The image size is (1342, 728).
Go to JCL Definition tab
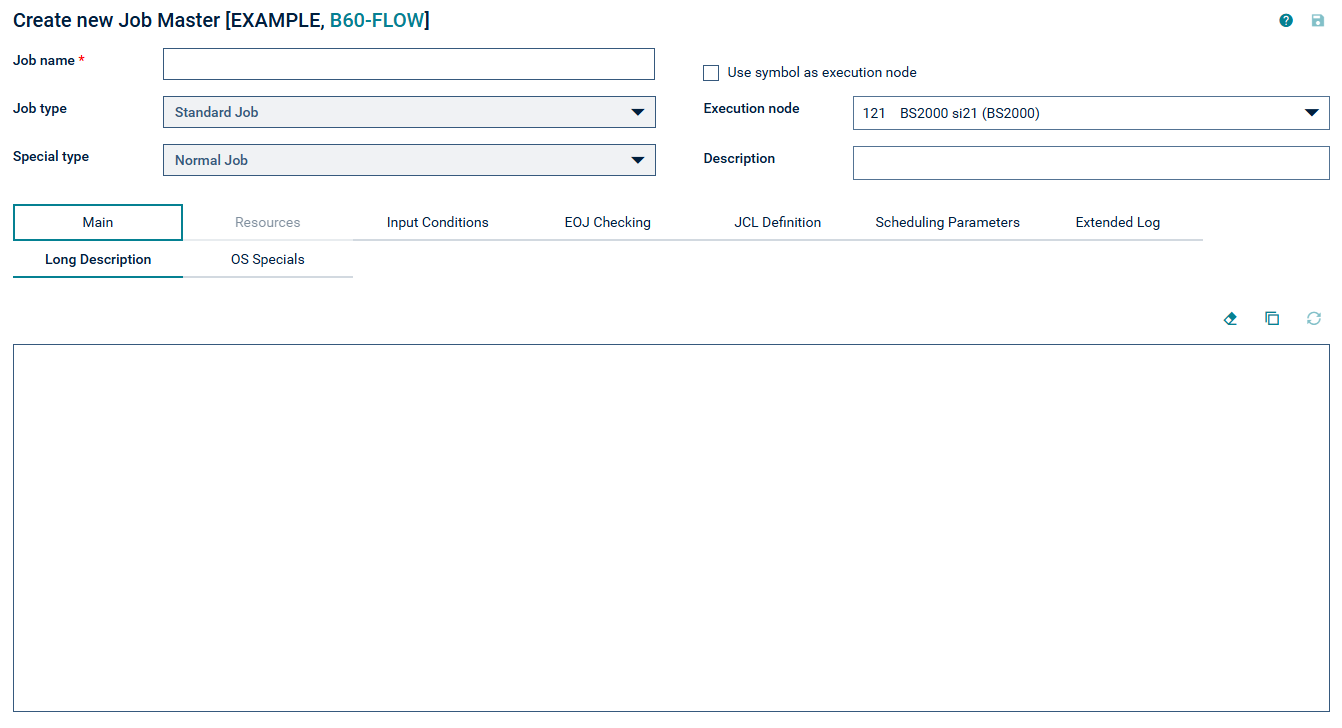point(778,222)
